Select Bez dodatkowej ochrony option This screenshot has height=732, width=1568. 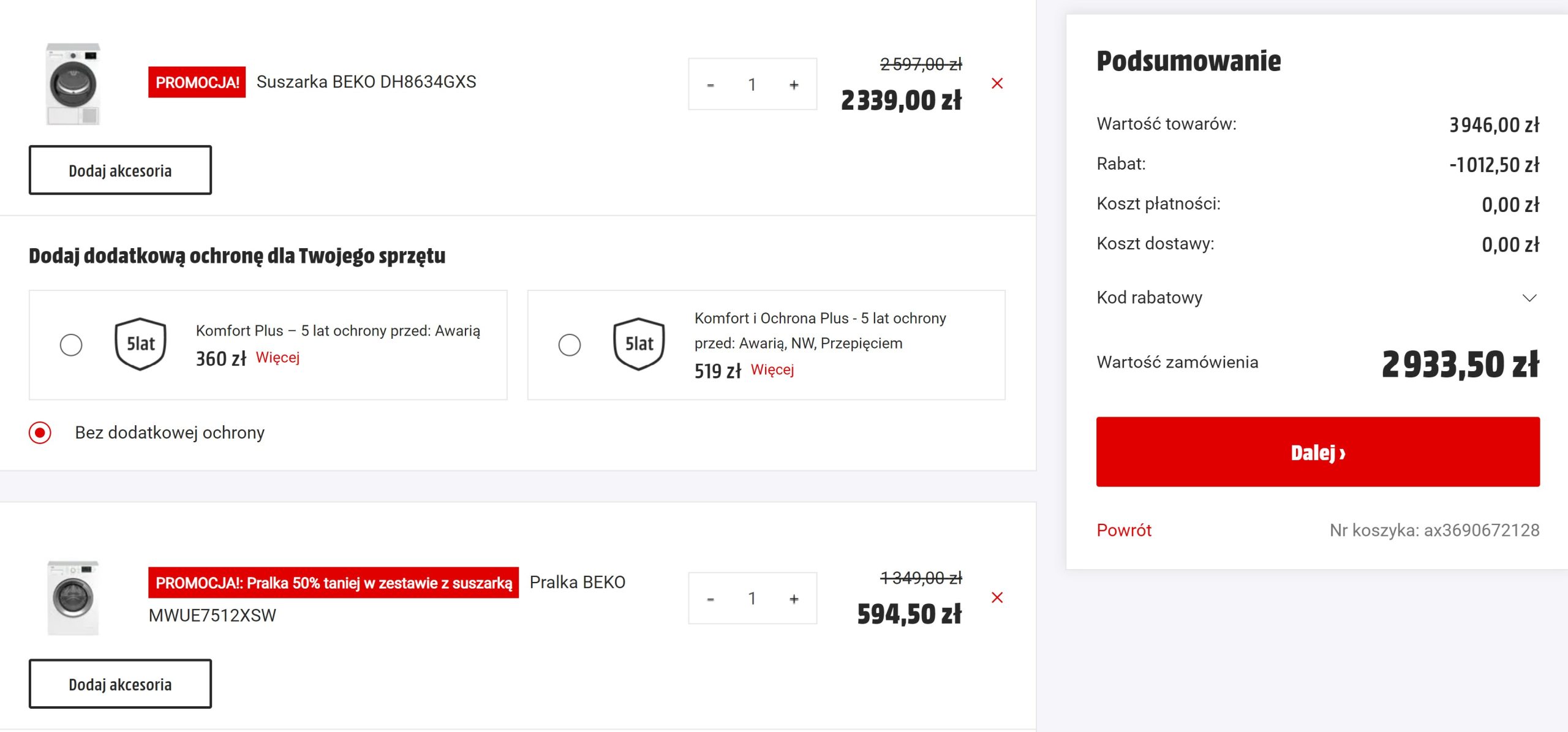pyautogui.click(x=40, y=432)
